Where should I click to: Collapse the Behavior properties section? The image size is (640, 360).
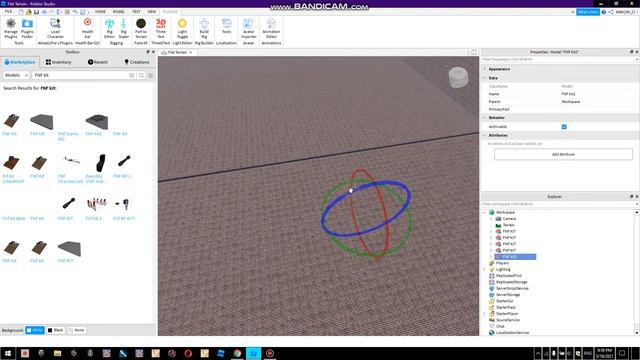pos(484,118)
